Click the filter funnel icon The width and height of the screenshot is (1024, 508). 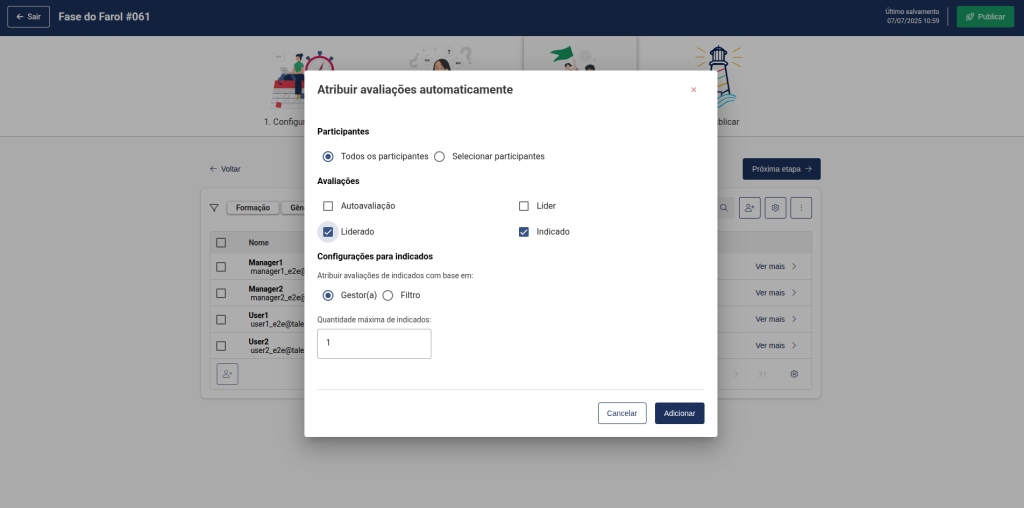214,208
